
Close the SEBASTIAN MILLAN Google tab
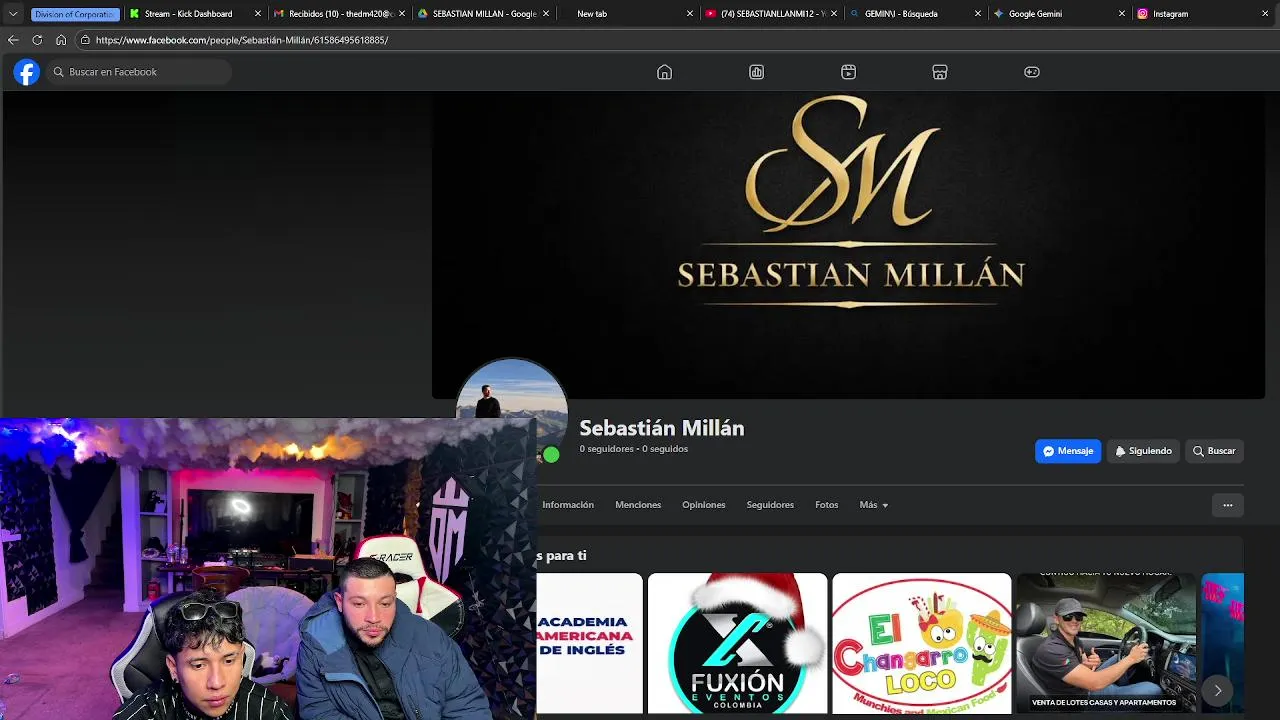pos(546,14)
